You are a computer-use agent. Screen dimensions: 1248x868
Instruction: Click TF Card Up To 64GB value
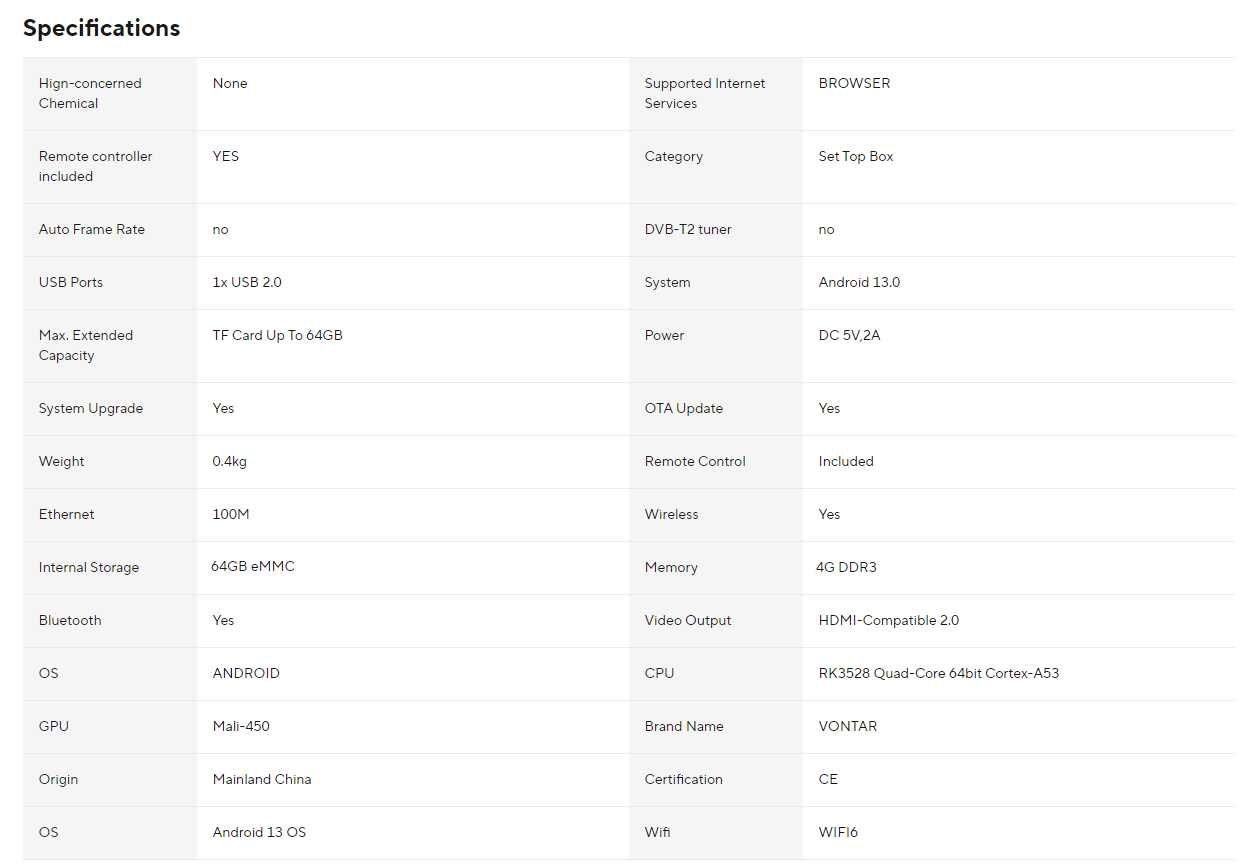277,335
